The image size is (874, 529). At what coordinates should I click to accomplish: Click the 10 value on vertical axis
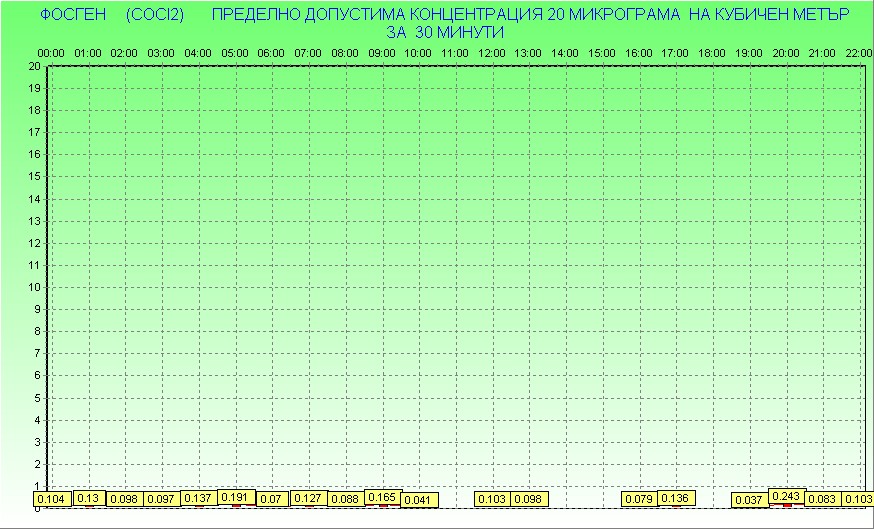(34, 287)
